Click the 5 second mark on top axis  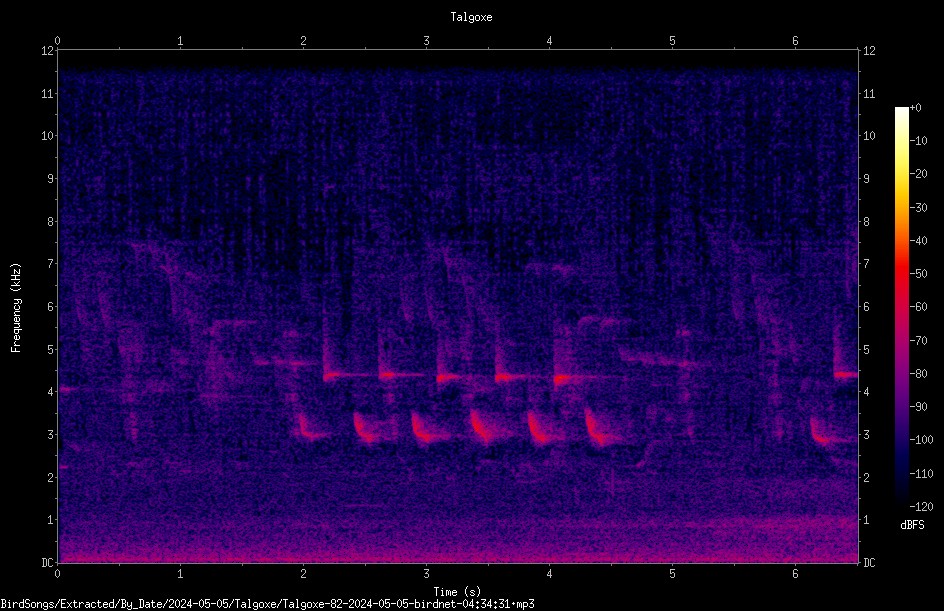[x=672, y=41]
